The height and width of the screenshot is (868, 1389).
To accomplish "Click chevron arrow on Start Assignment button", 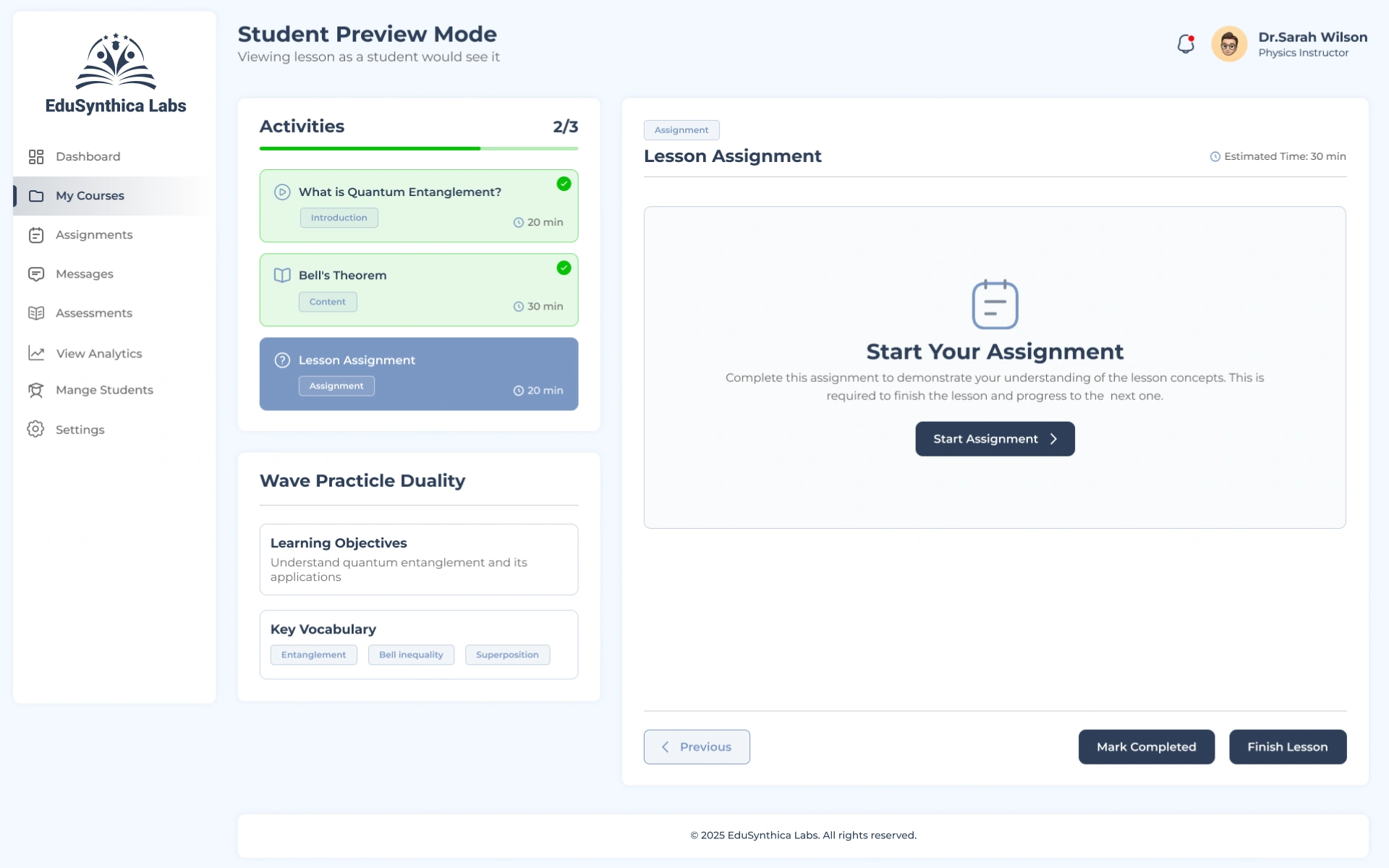I will pyautogui.click(x=1053, y=439).
